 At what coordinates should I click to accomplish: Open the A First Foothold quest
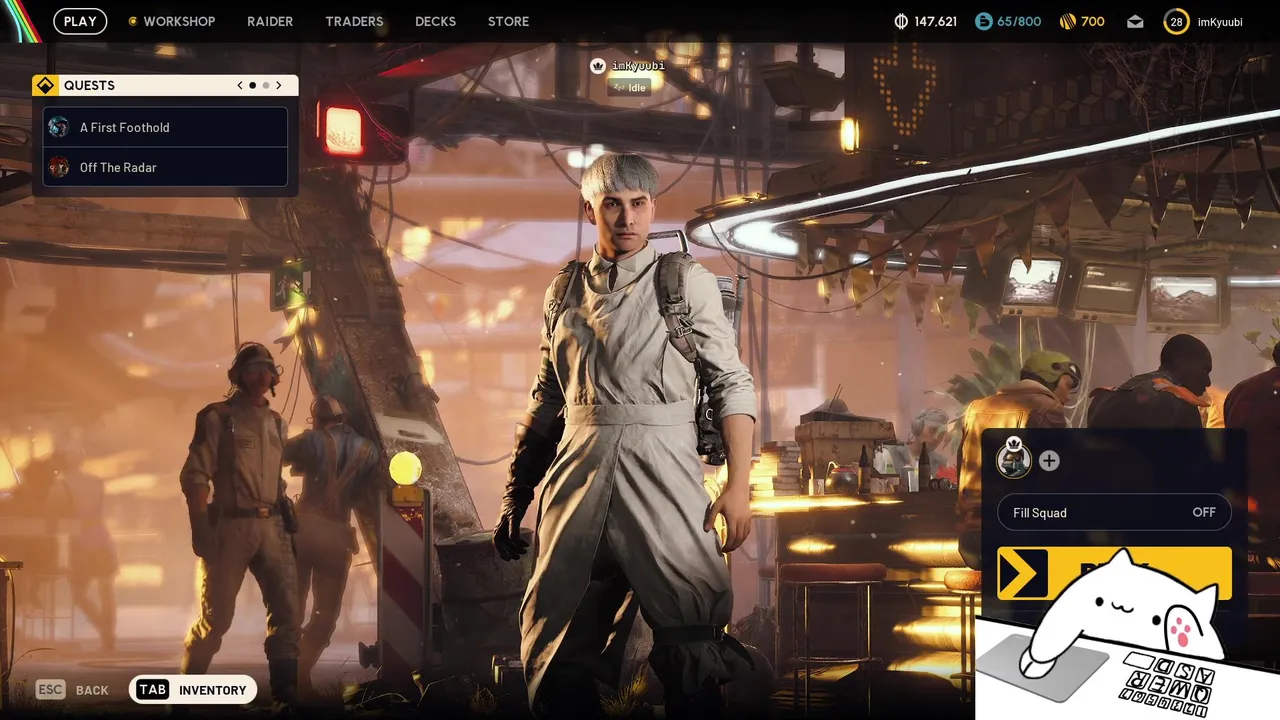pyautogui.click(x=165, y=127)
